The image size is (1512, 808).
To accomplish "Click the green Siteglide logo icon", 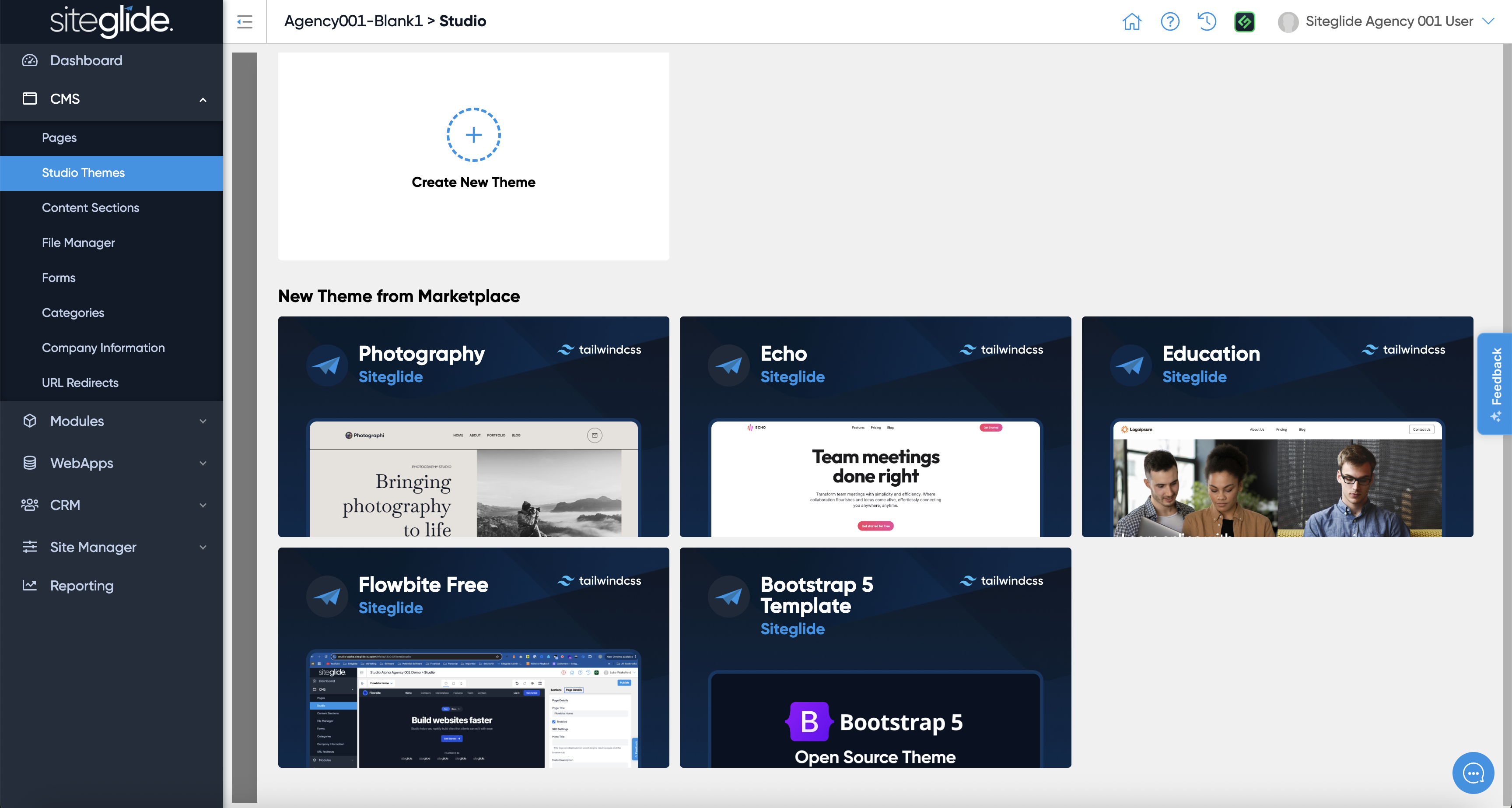I will click(1244, 22).
